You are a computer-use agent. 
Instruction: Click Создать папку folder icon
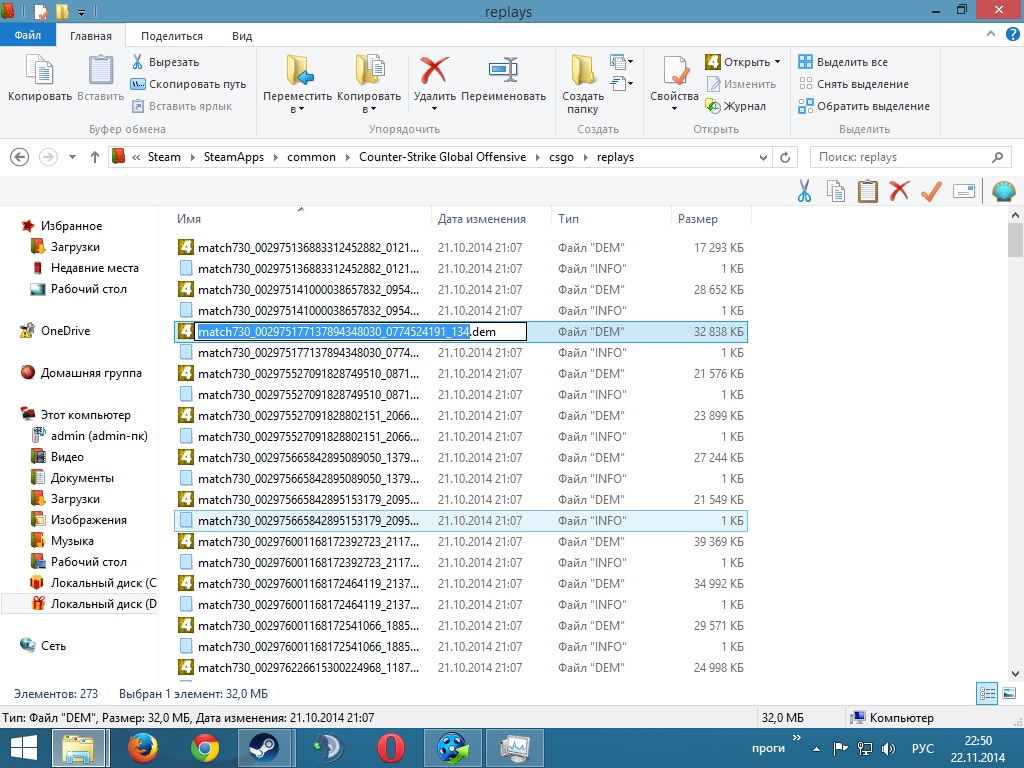pyautogui.click(x=583, y=71)
